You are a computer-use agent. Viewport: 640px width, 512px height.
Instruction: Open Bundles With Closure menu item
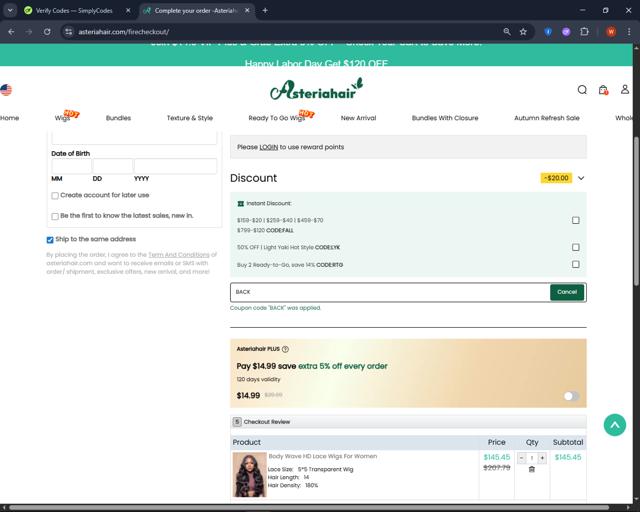[445, 118]
